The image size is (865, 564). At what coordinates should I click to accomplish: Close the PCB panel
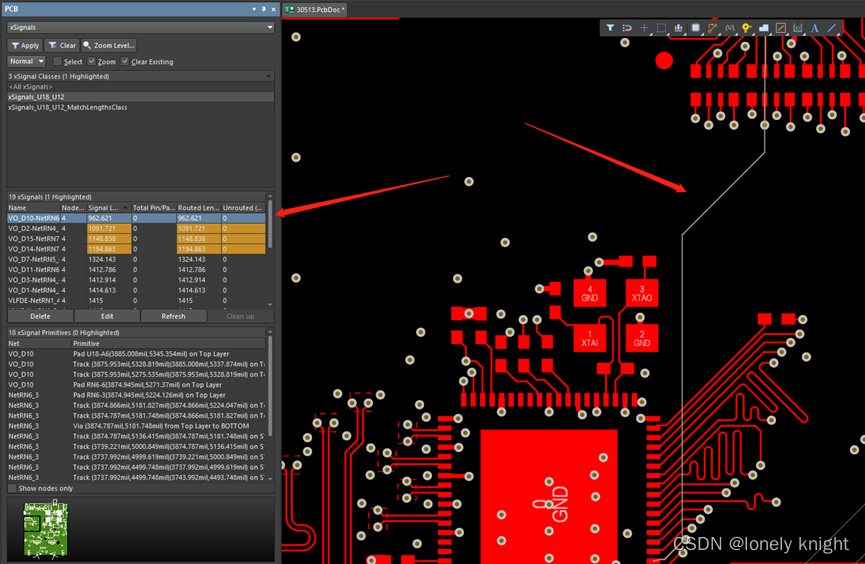click(x=273, y=9)
